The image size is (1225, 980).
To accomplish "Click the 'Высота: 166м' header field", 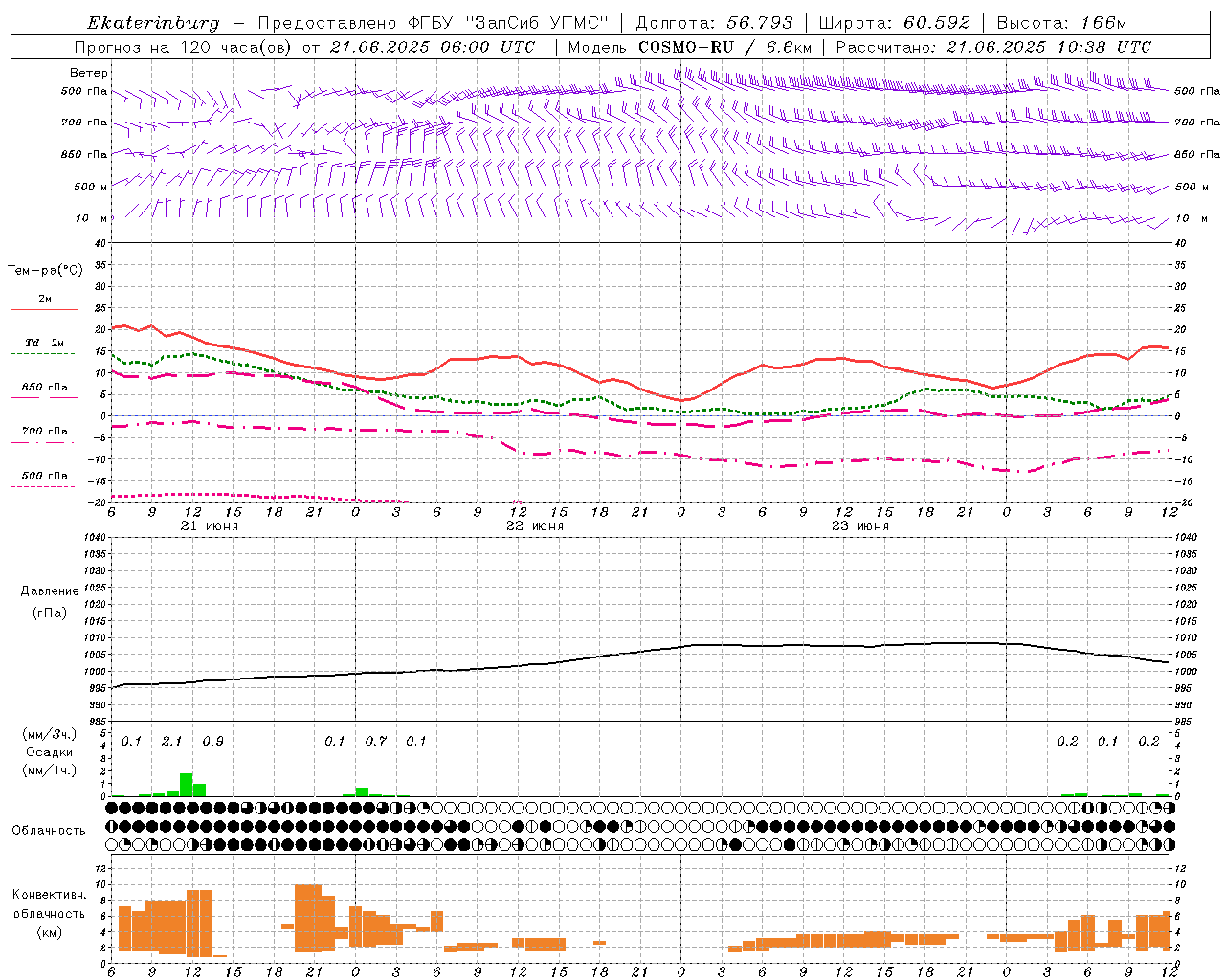I will (x=1061, y=23).
